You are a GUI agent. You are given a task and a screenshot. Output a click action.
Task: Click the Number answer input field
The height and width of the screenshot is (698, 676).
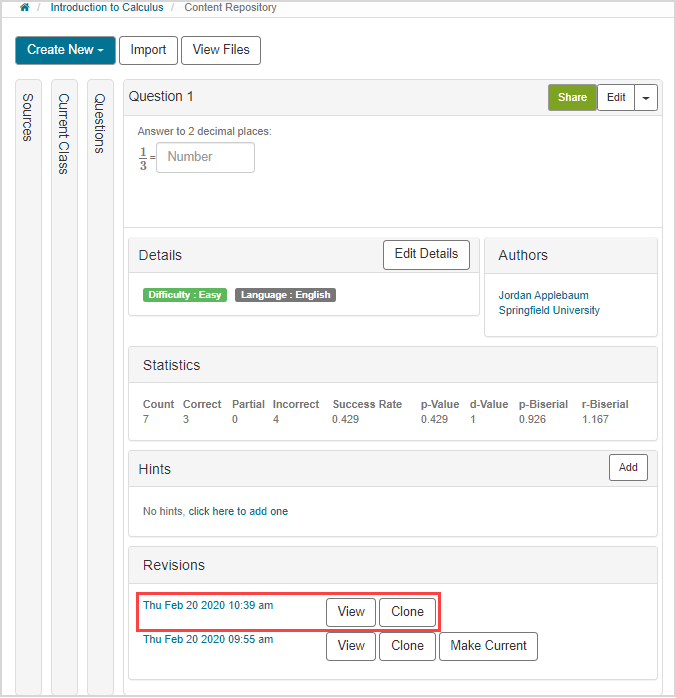(x=205, y=157)
